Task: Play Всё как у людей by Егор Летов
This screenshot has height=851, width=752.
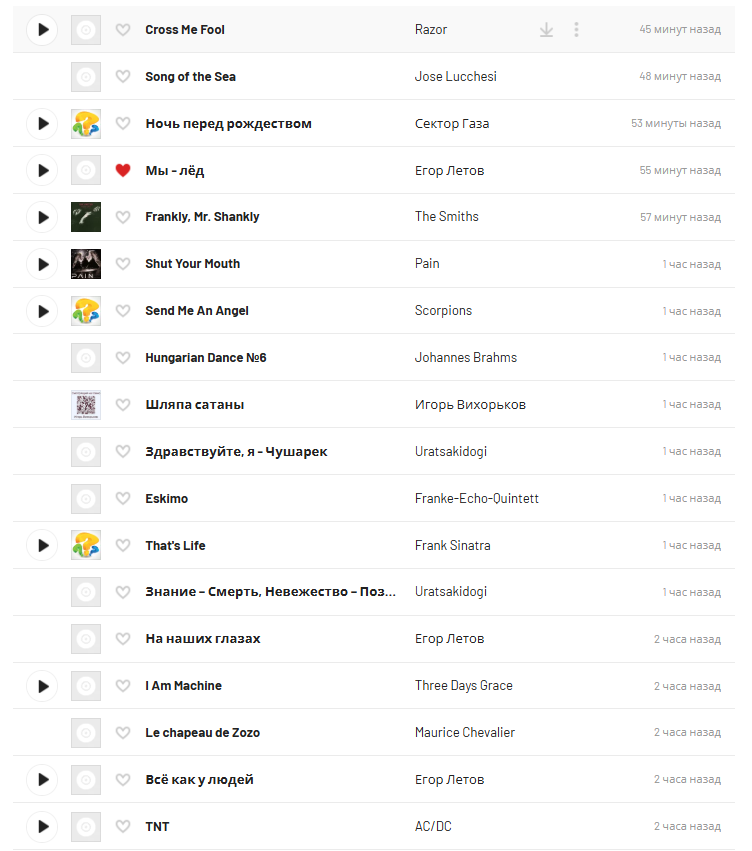Action: point(42,780)
